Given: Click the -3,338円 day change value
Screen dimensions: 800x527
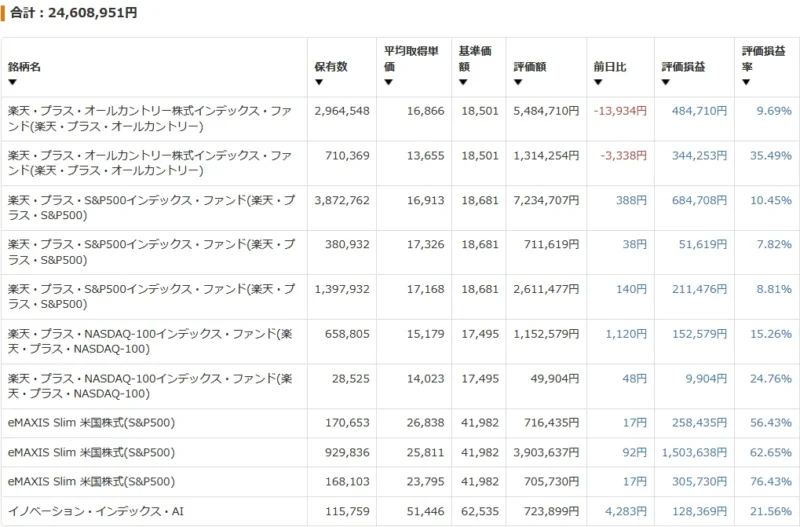Looking at the screenshot, I should pyautogui.click(x=623, y=156).
